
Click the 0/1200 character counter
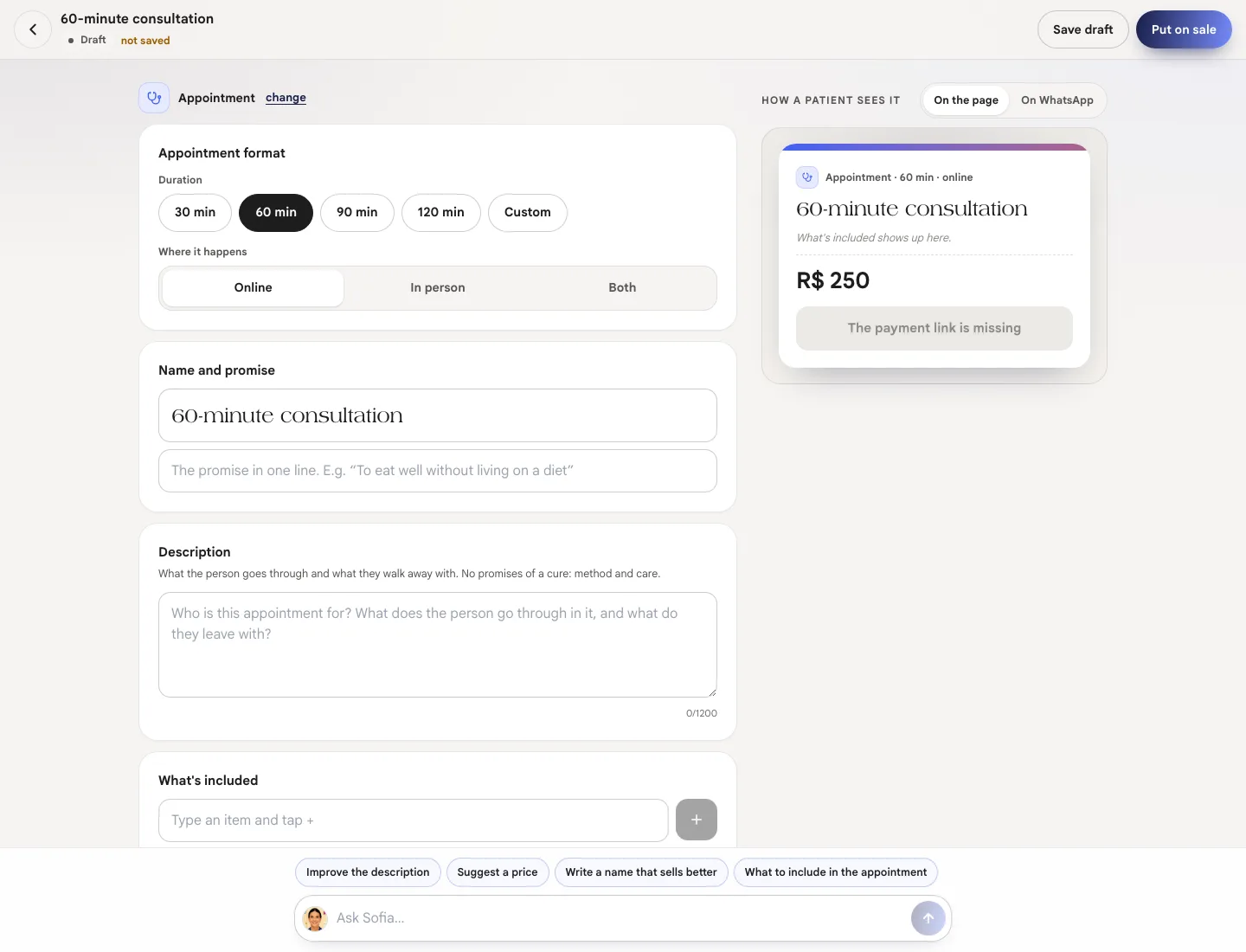(x=702, y=713)
